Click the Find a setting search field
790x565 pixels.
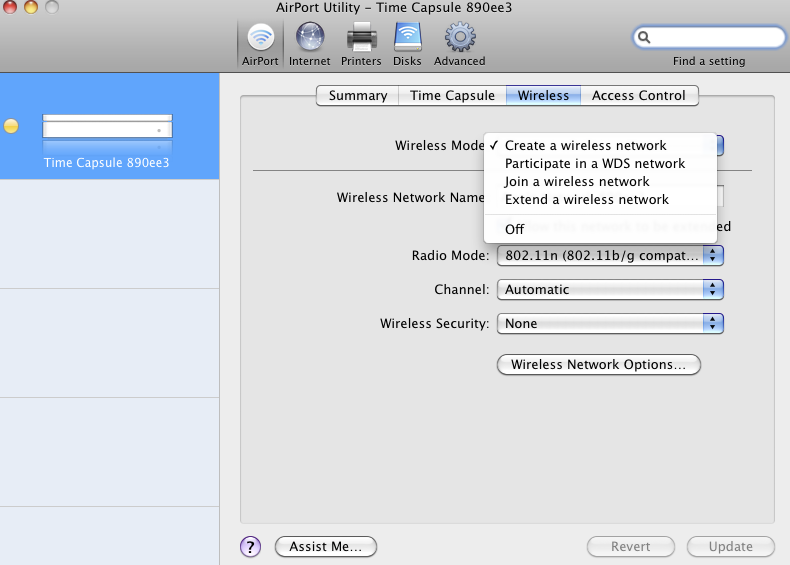709,37
